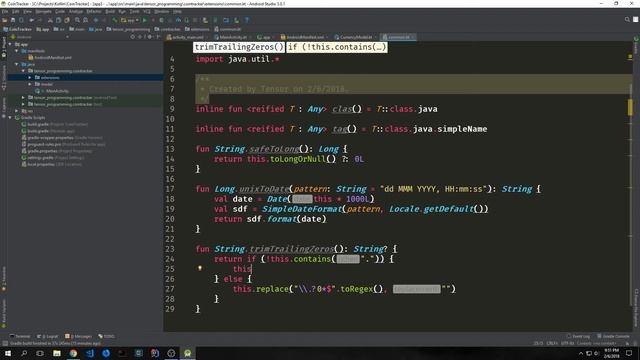
Task: Click the Save All toolbar icon
Action: point(13,20)
